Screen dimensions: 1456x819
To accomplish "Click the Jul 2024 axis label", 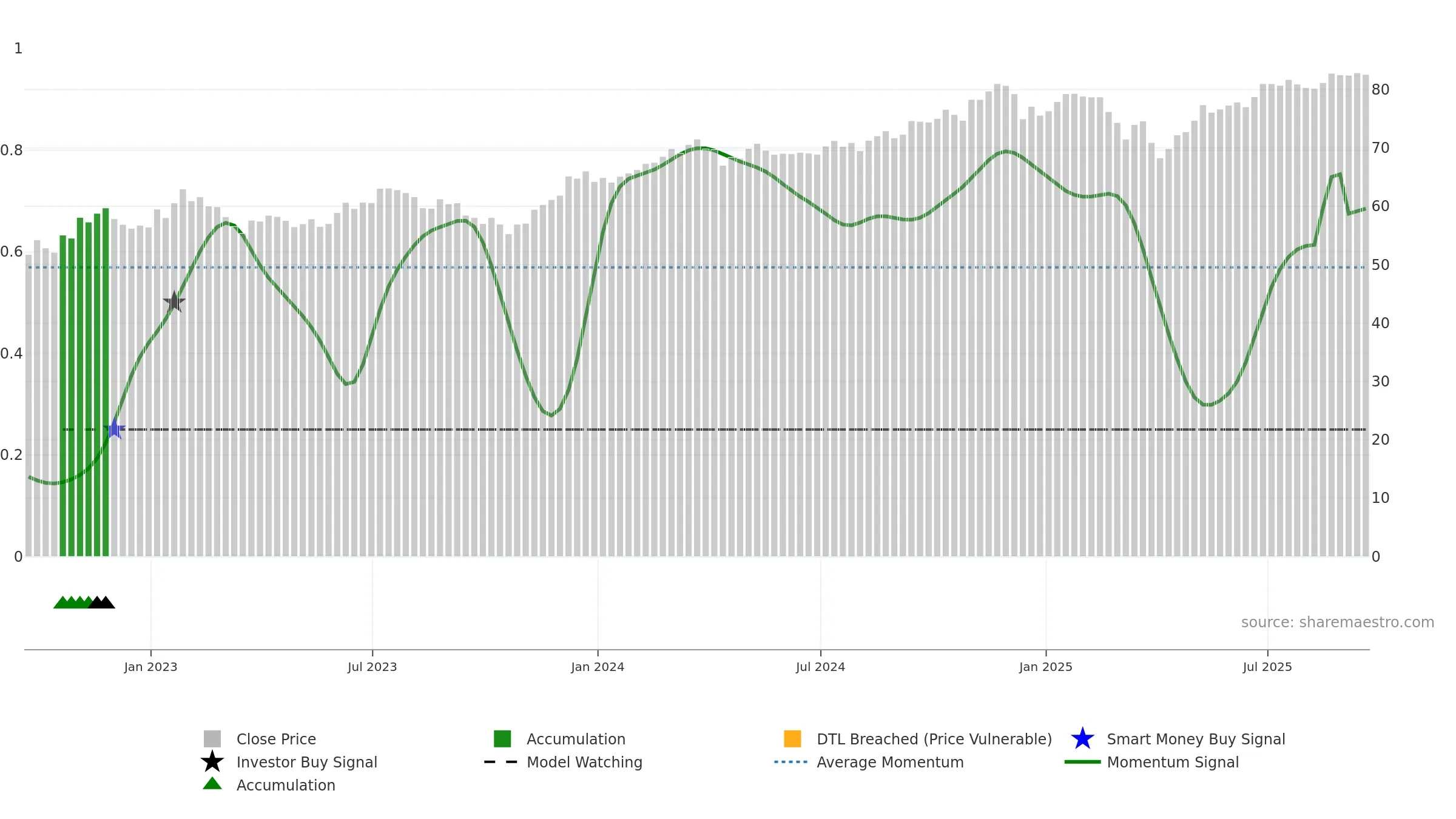I will [820, 667].
